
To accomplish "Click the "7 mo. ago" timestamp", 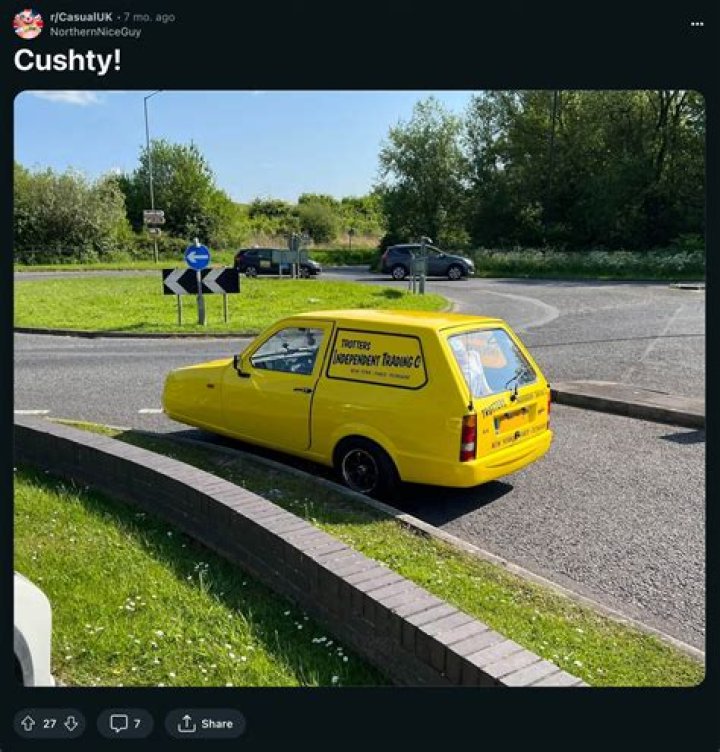I will click(x=148, y=17).
